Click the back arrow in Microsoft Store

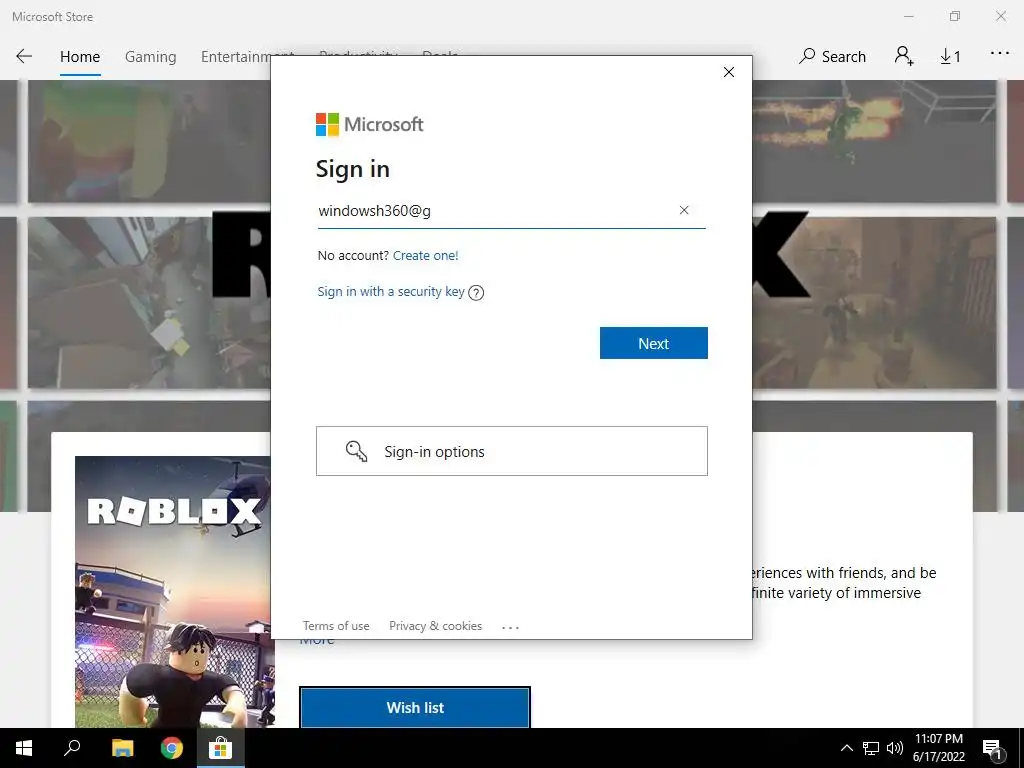pos(24,56)
